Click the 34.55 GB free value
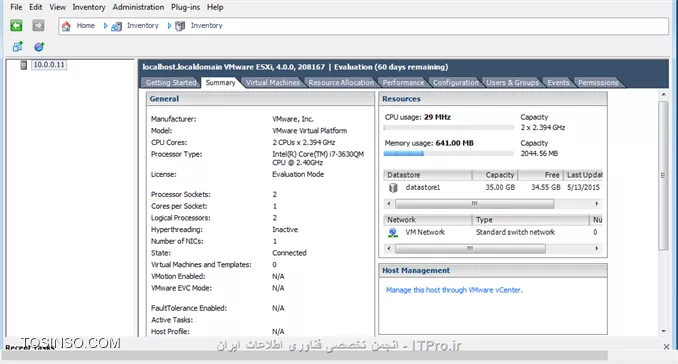This screenshot has width=678, height=364. pos(546,188)
